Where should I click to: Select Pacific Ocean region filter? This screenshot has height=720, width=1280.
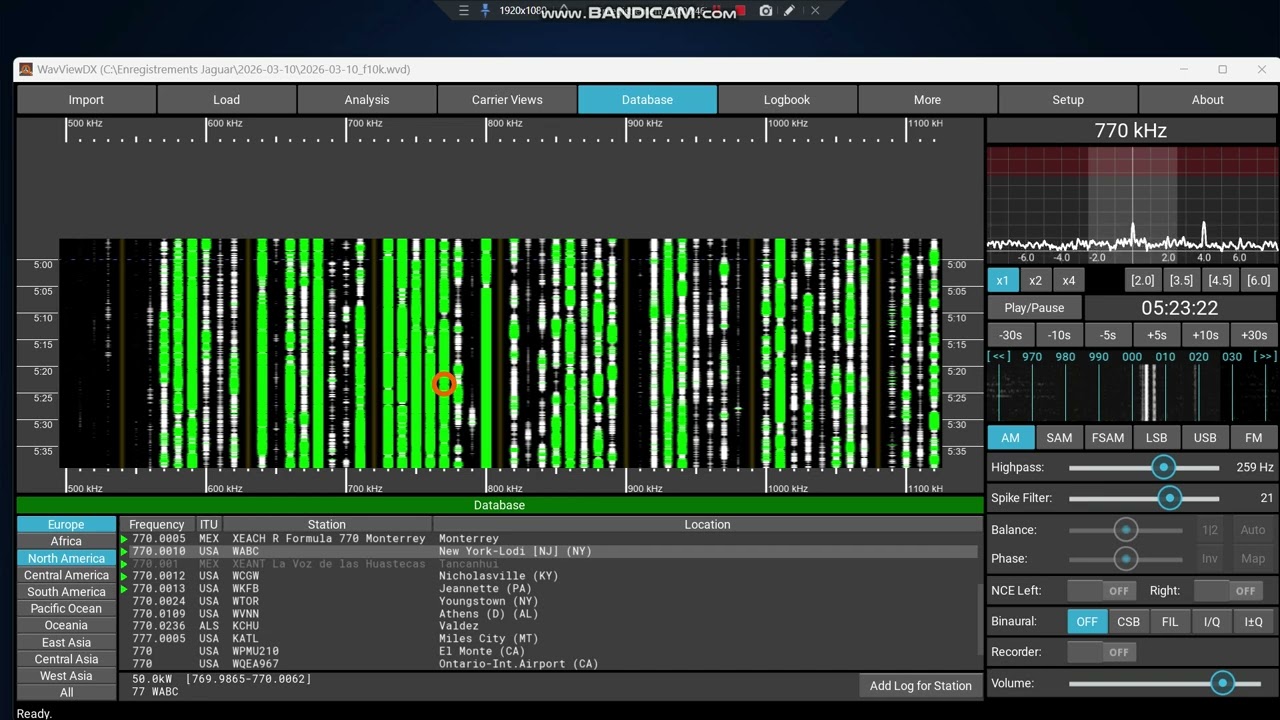66,609
